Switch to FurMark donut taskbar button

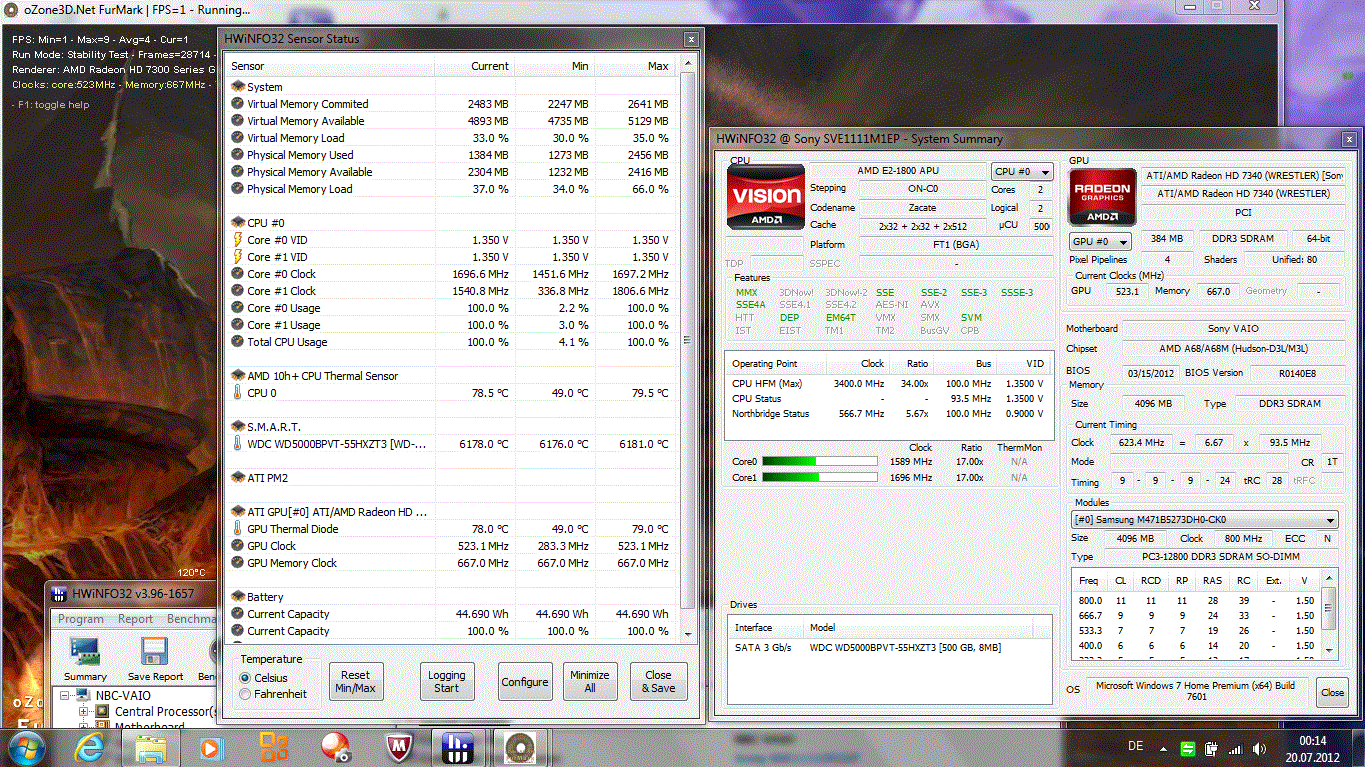tap(518, 748)
